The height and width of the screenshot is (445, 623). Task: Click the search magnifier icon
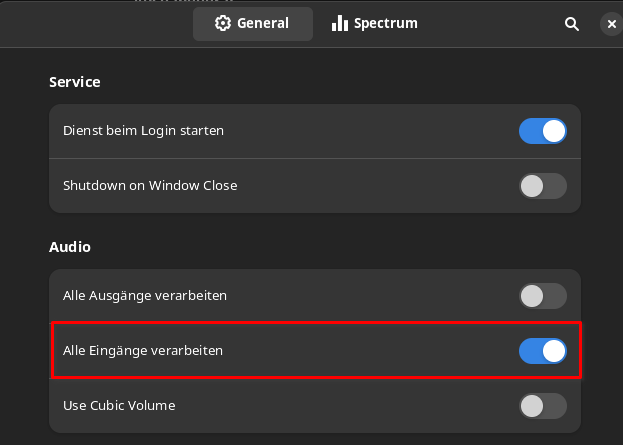(572, 23)
